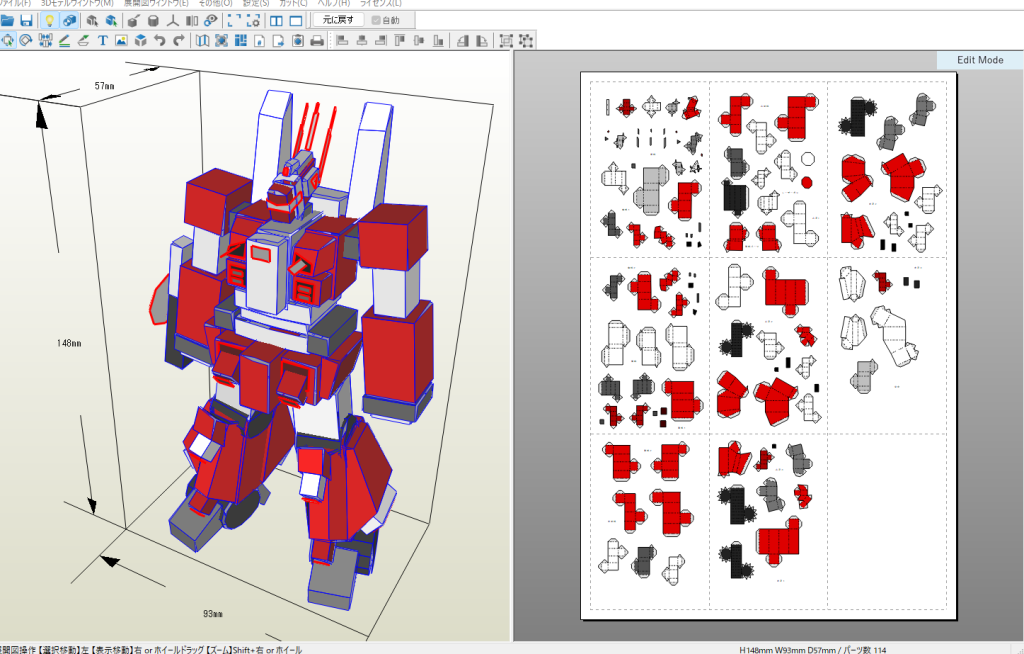The image size is (1024, 654).
Task: Open the 3Dモデルウィンドウ(M) menu
Action: (77, 3)
